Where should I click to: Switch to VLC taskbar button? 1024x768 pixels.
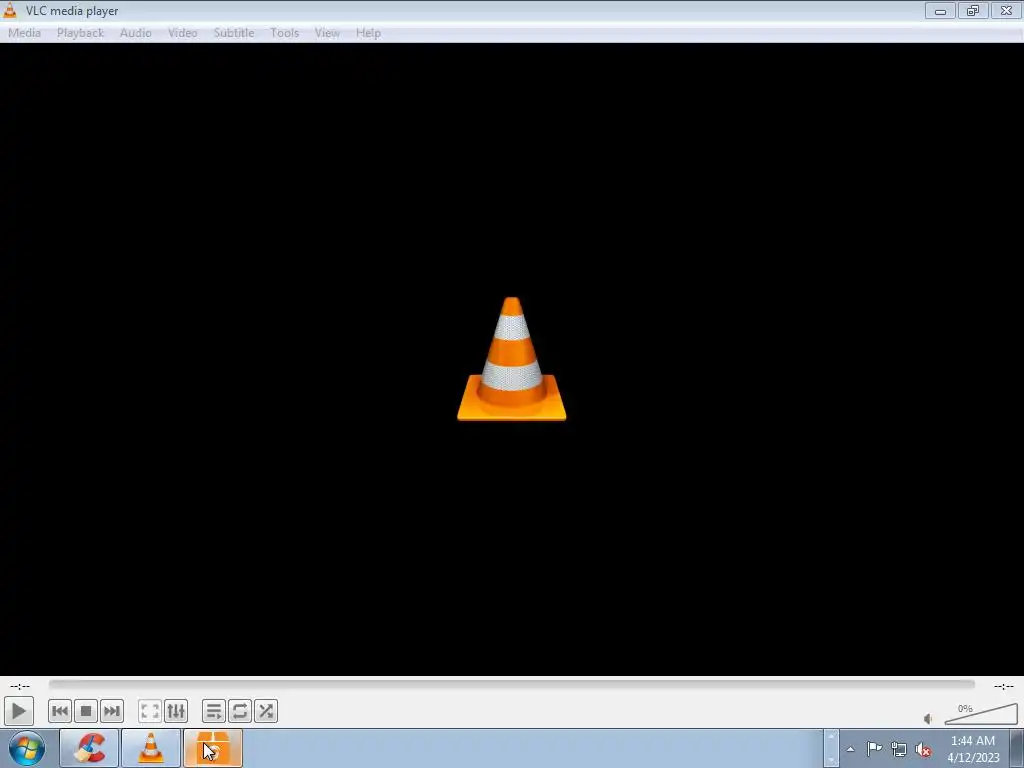tap(151, 748)
